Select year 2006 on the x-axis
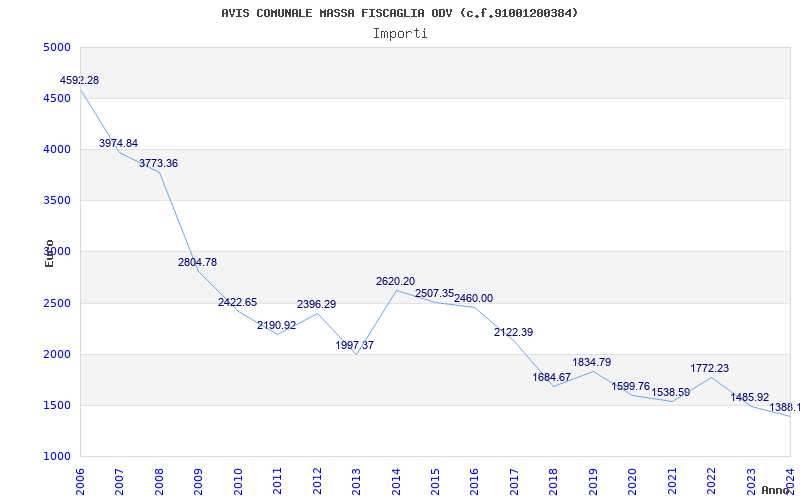This screenshot has height=500, width=800. pos(80,481)
